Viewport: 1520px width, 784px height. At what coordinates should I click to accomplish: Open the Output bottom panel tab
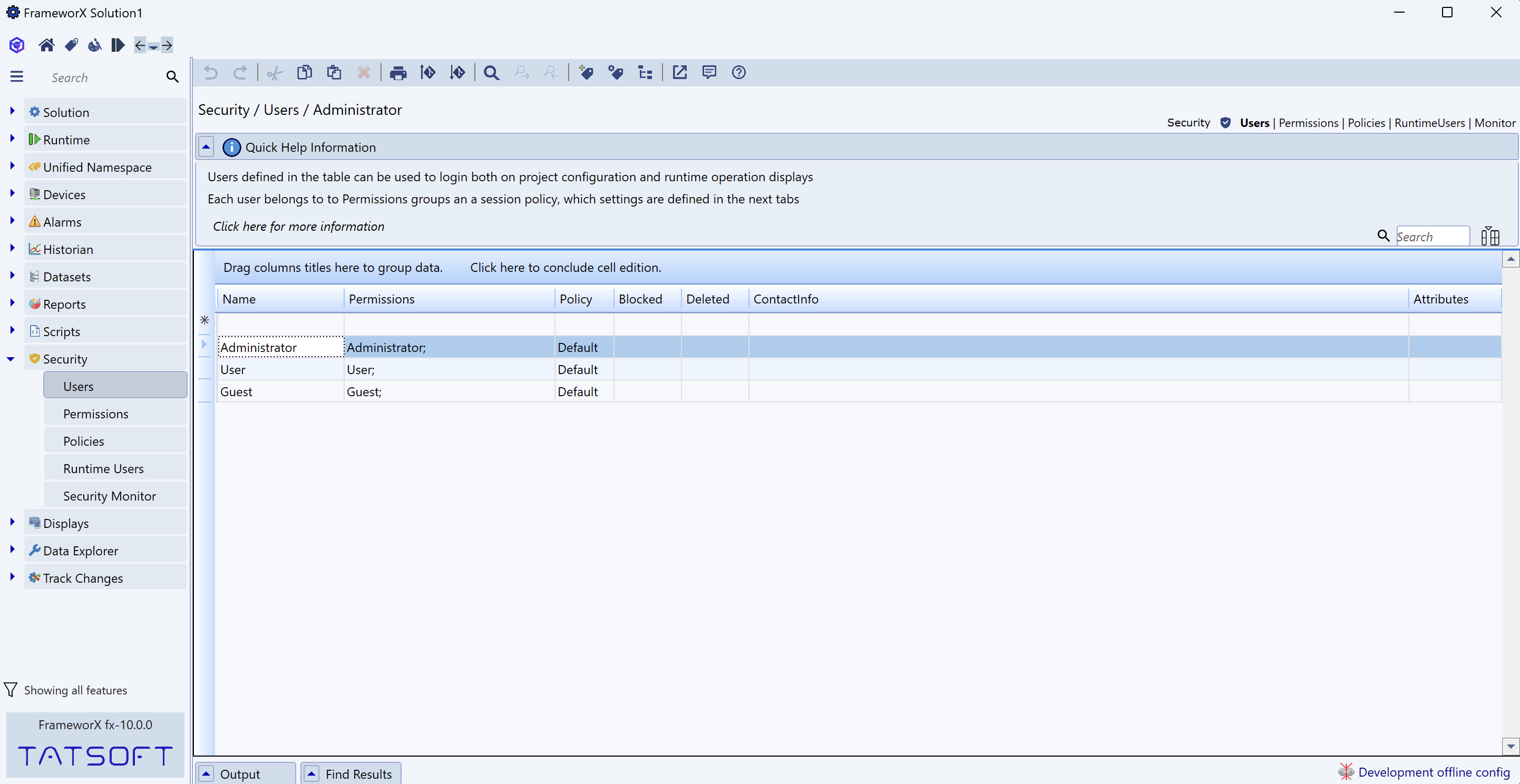[x=246, y=774]
